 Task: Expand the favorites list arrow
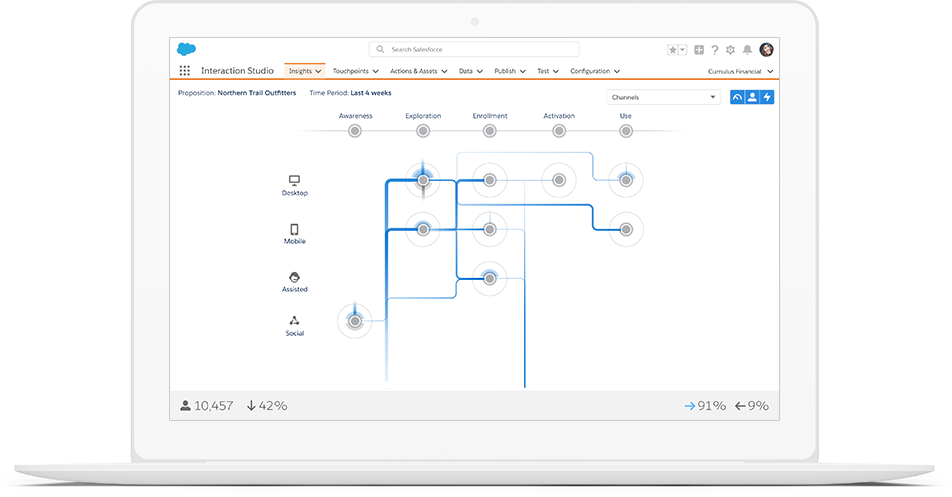point(683,50)
